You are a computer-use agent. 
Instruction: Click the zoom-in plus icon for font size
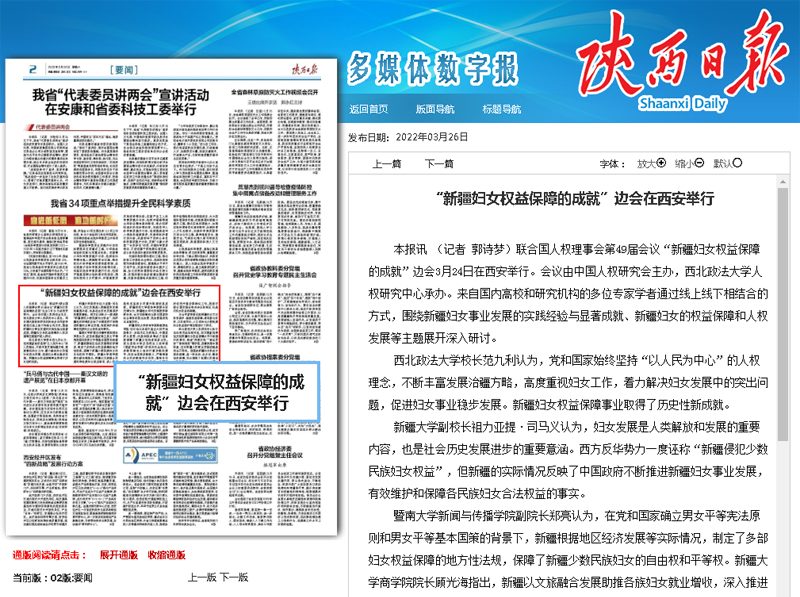[661, 163]
